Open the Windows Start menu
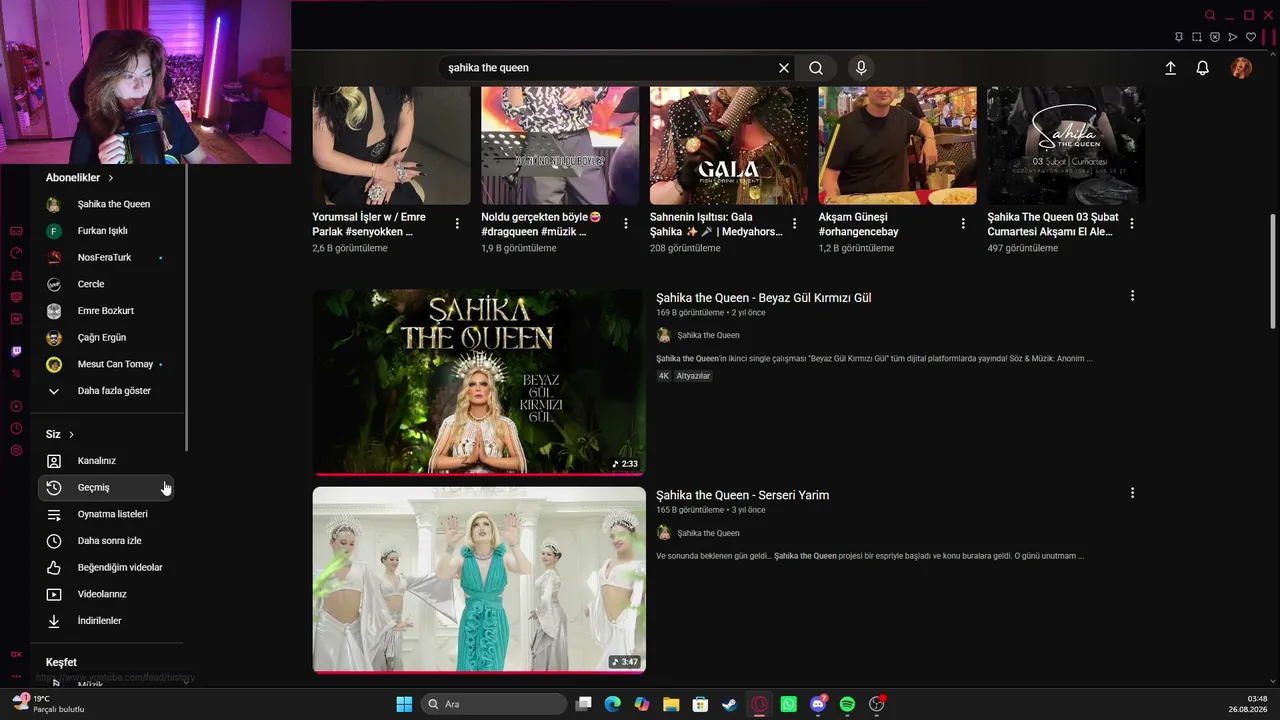 click(404, 704)
